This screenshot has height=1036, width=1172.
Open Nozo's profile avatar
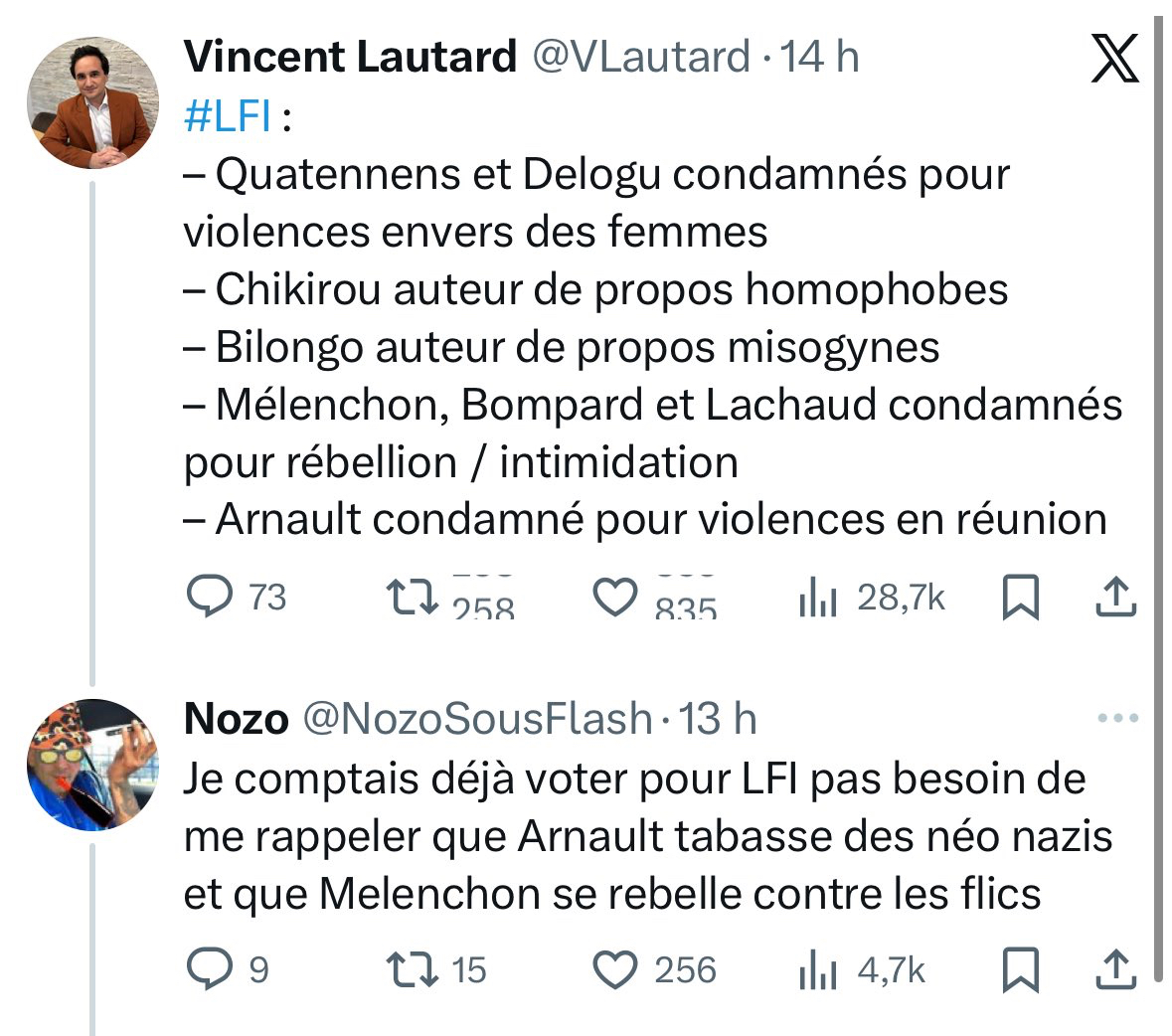(x=91, y=765)
